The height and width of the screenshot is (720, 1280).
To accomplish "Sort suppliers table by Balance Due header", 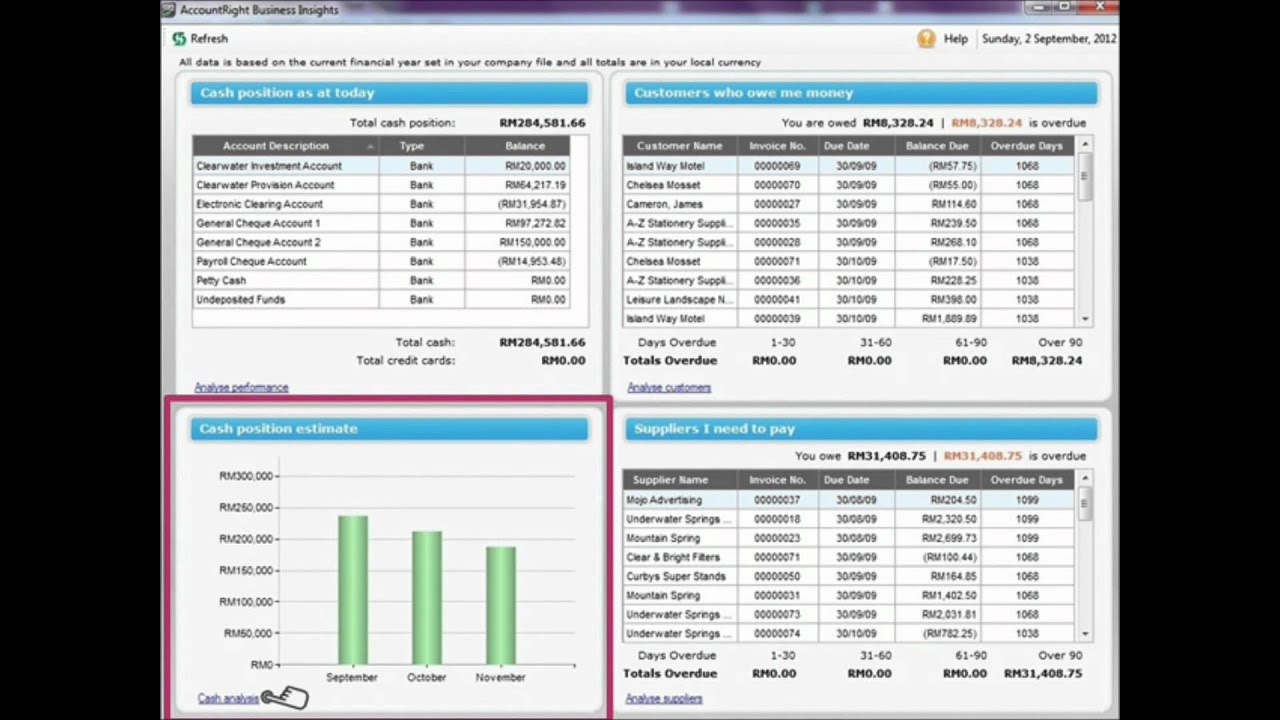I will (937, 480).
